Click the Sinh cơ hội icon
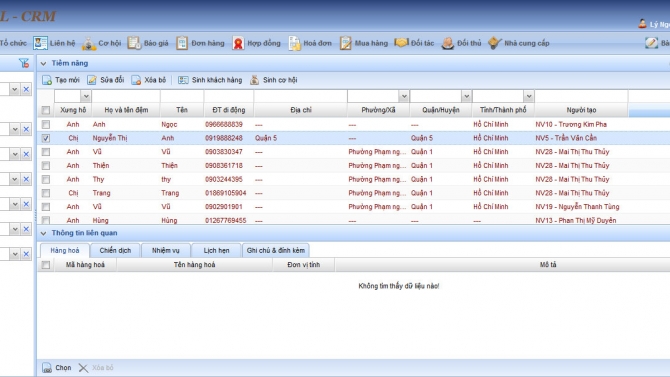The image size is (670, 377). click(254, 80)
